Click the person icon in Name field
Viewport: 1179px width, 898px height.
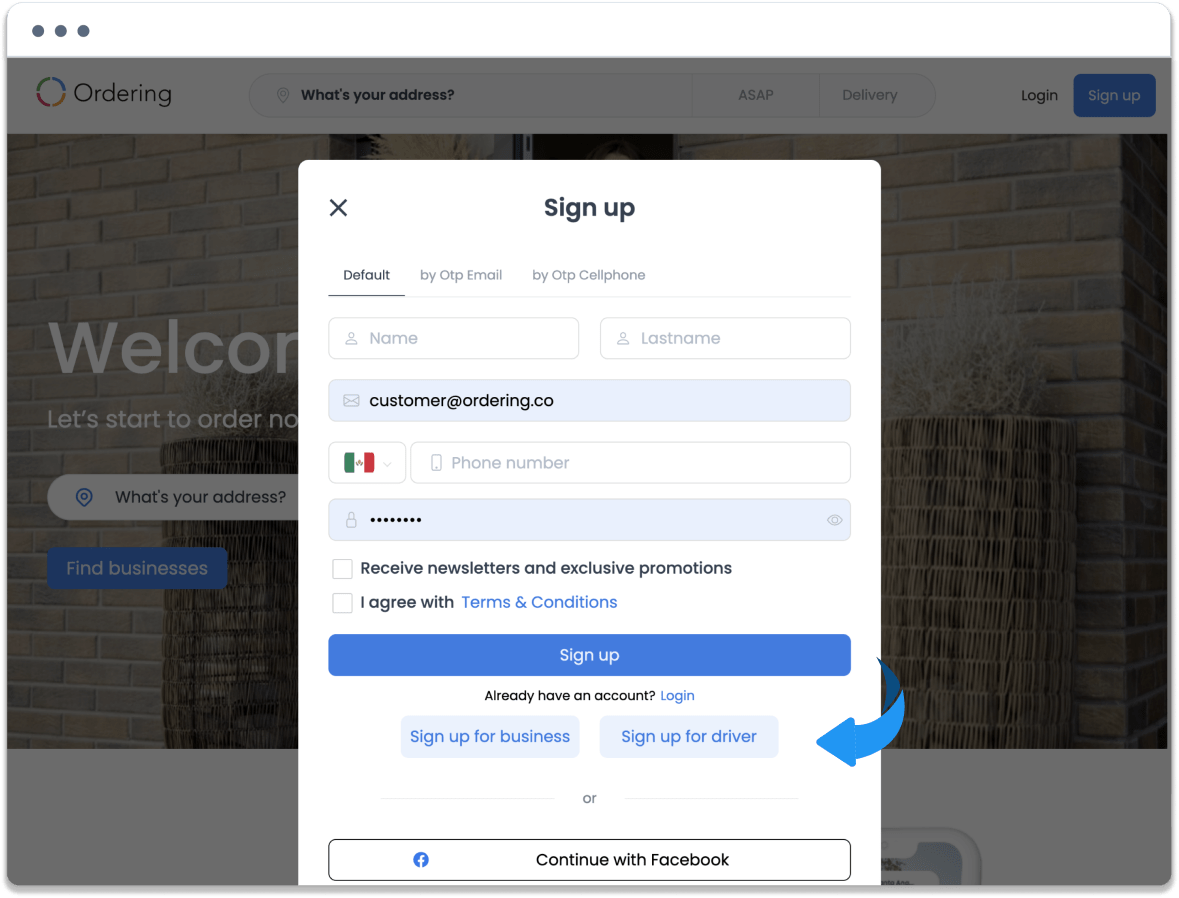tap(351, 338)
